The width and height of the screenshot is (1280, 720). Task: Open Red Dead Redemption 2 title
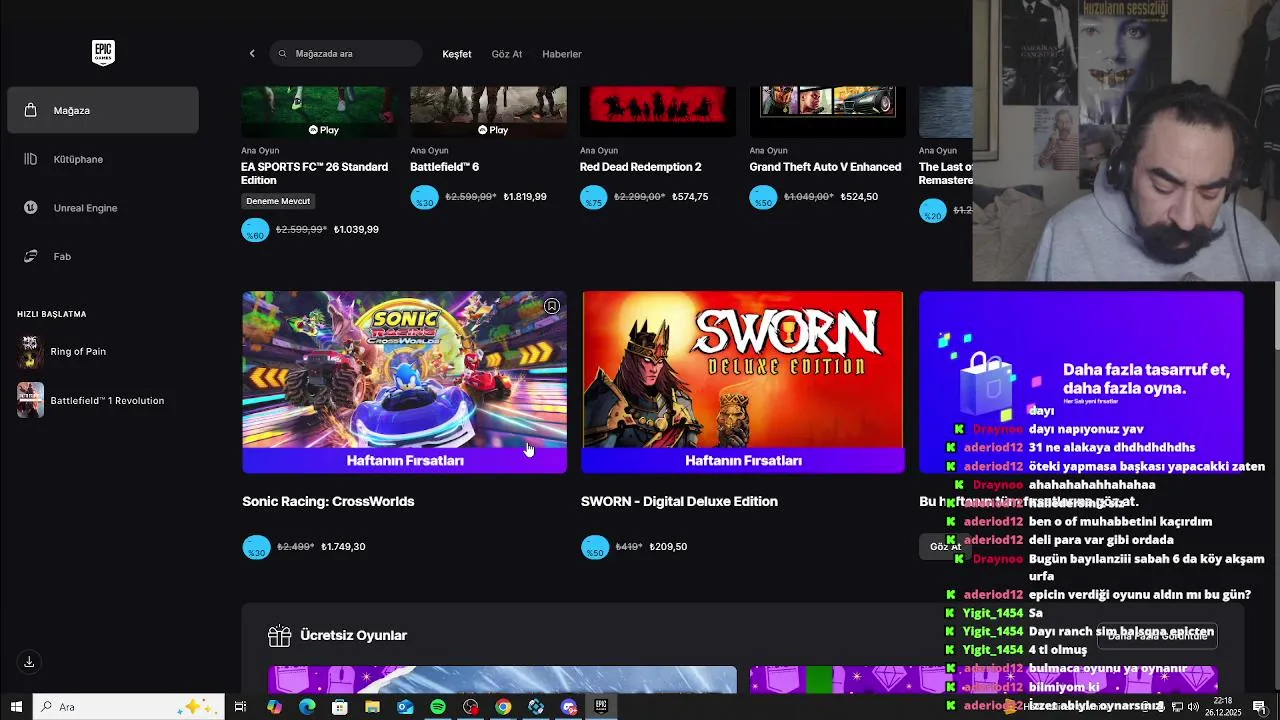[641, 167]
